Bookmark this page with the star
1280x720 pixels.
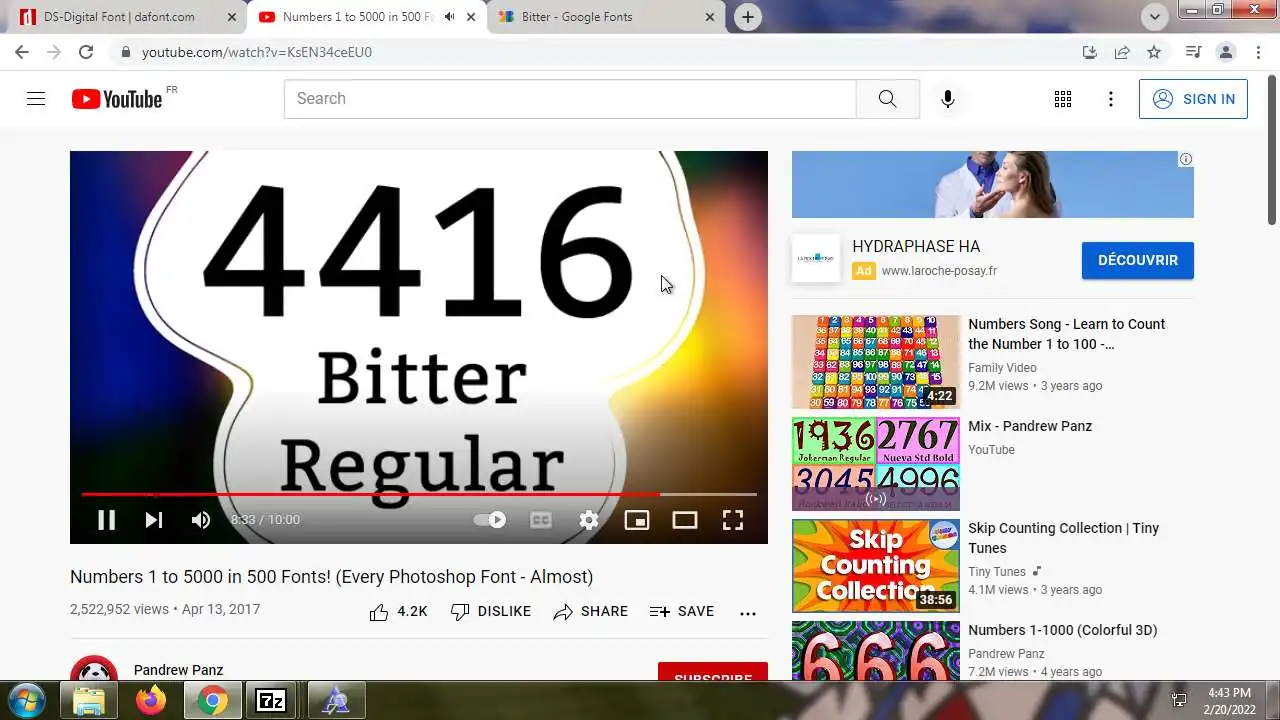click(x=1154, y=52)
